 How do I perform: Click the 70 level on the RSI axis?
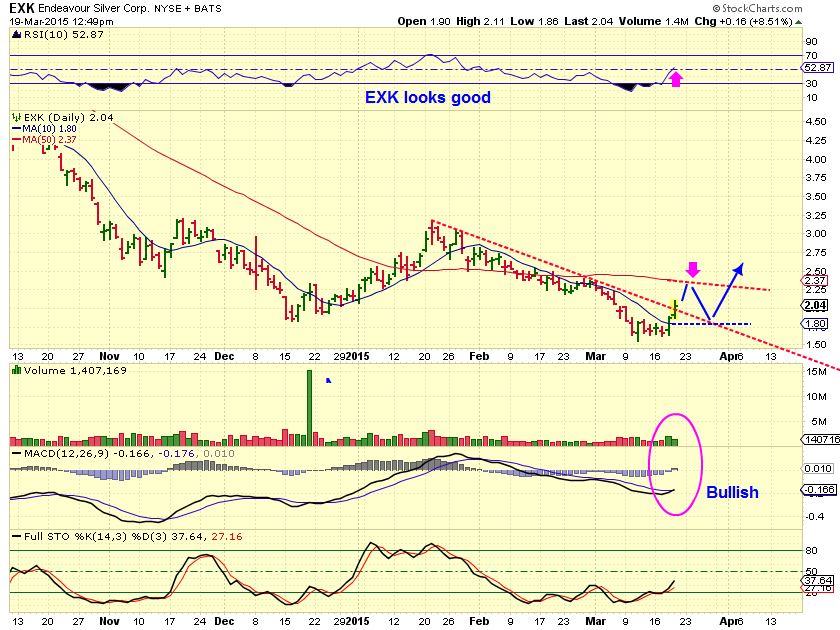point(811,55)
